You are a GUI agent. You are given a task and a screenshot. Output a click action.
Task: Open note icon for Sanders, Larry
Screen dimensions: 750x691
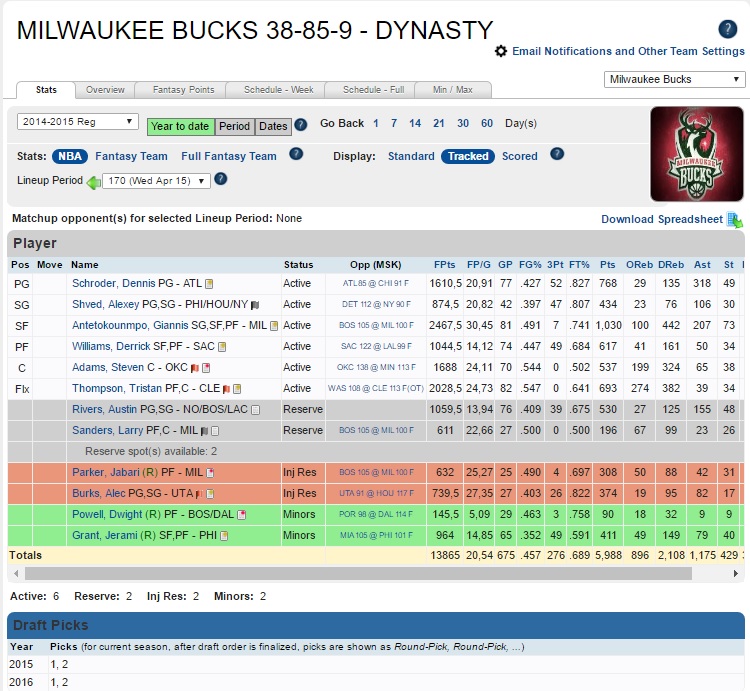tap(215, 431)
